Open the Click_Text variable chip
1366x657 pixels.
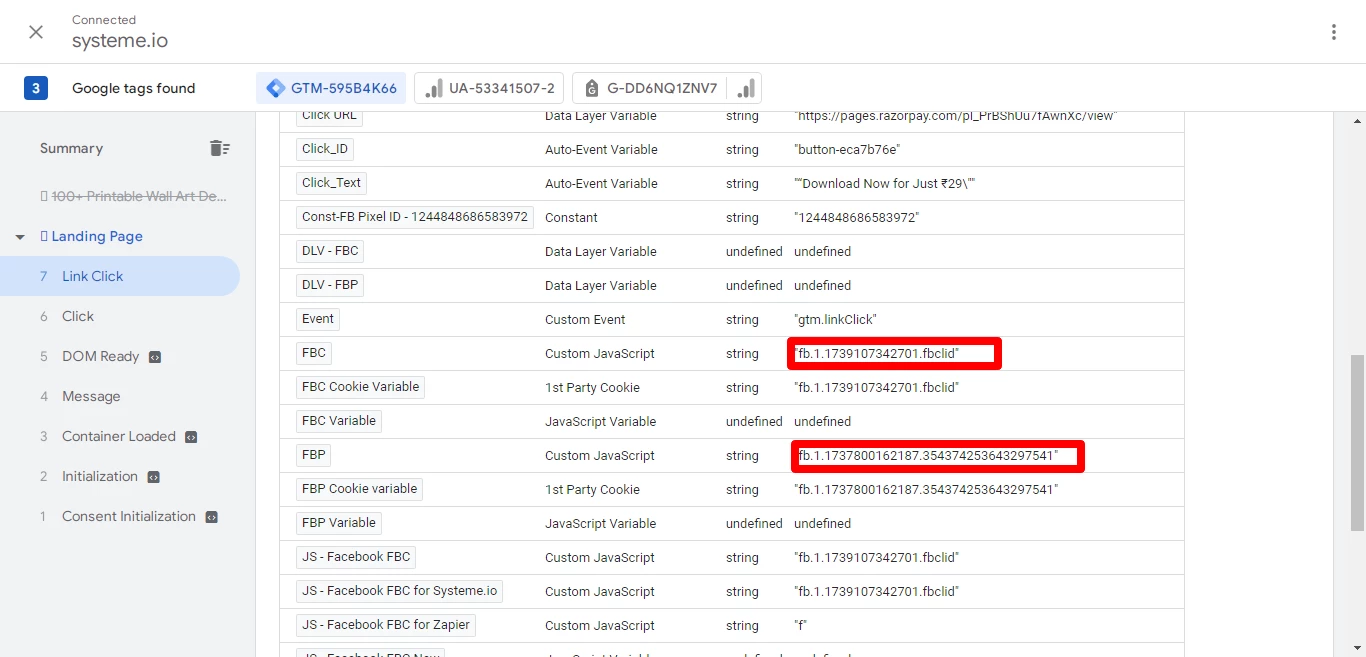pos(331,183)
